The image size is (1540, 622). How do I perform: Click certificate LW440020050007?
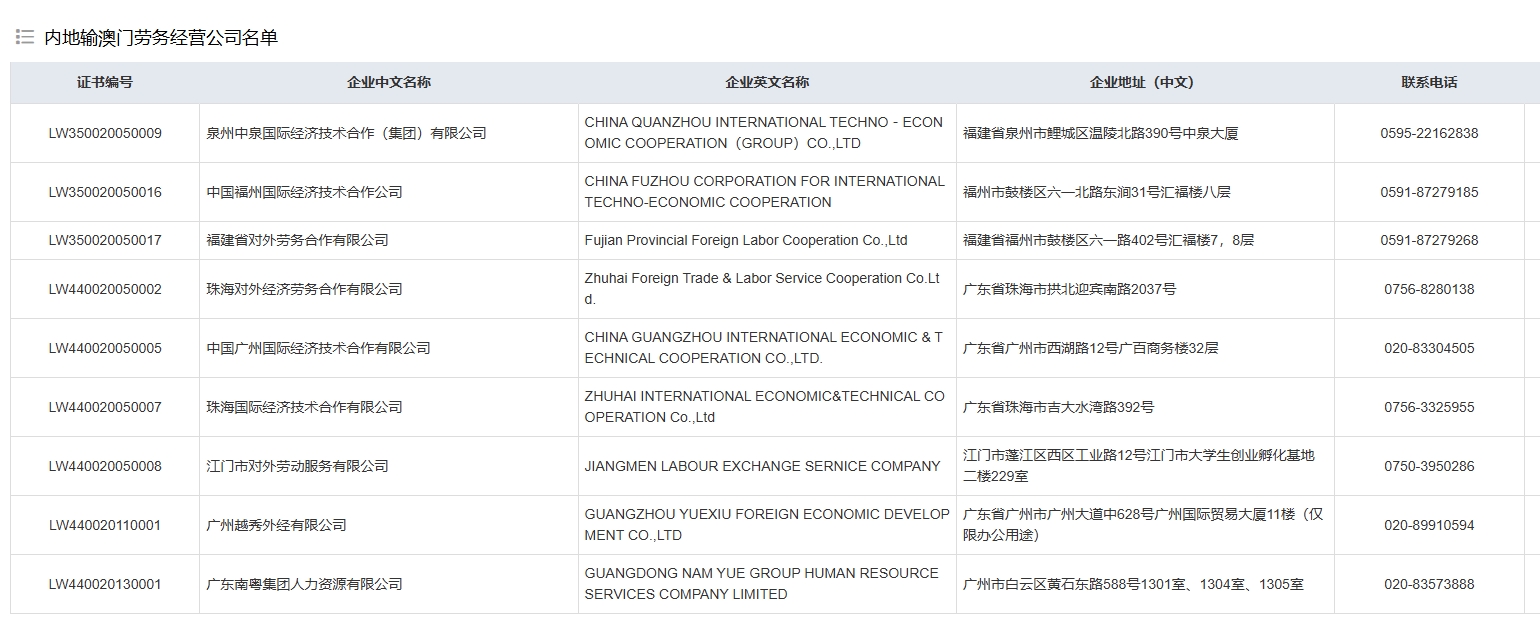coord(105,407)
